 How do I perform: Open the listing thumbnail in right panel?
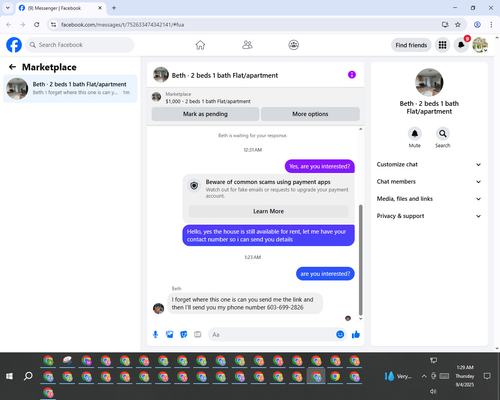pos(429,82)
